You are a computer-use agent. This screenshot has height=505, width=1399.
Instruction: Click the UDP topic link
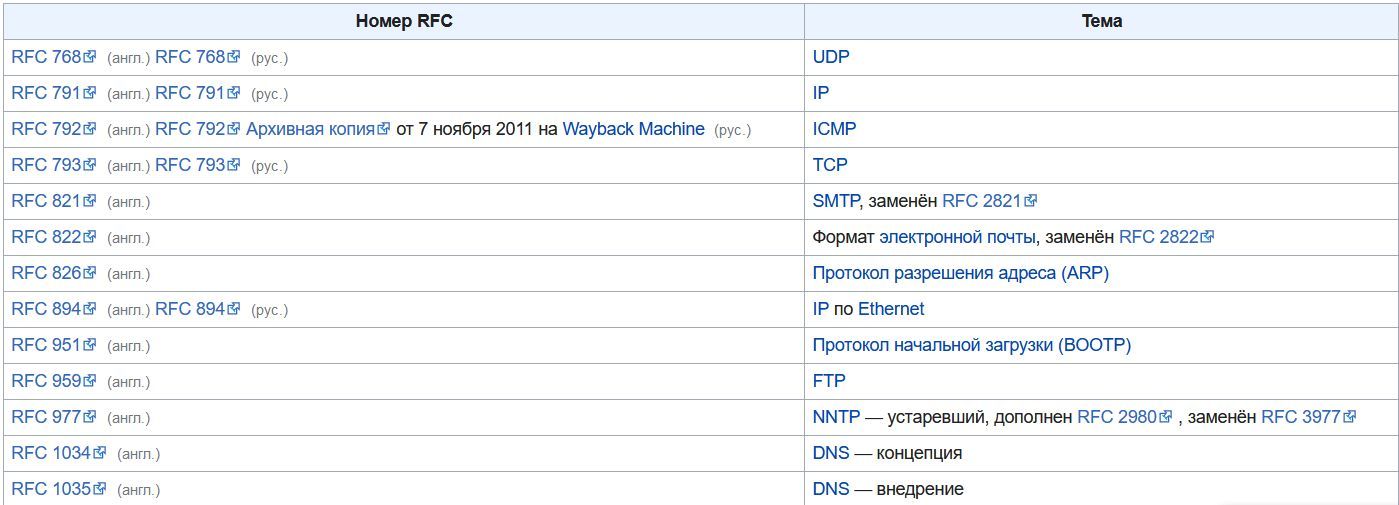pos(831,57)
